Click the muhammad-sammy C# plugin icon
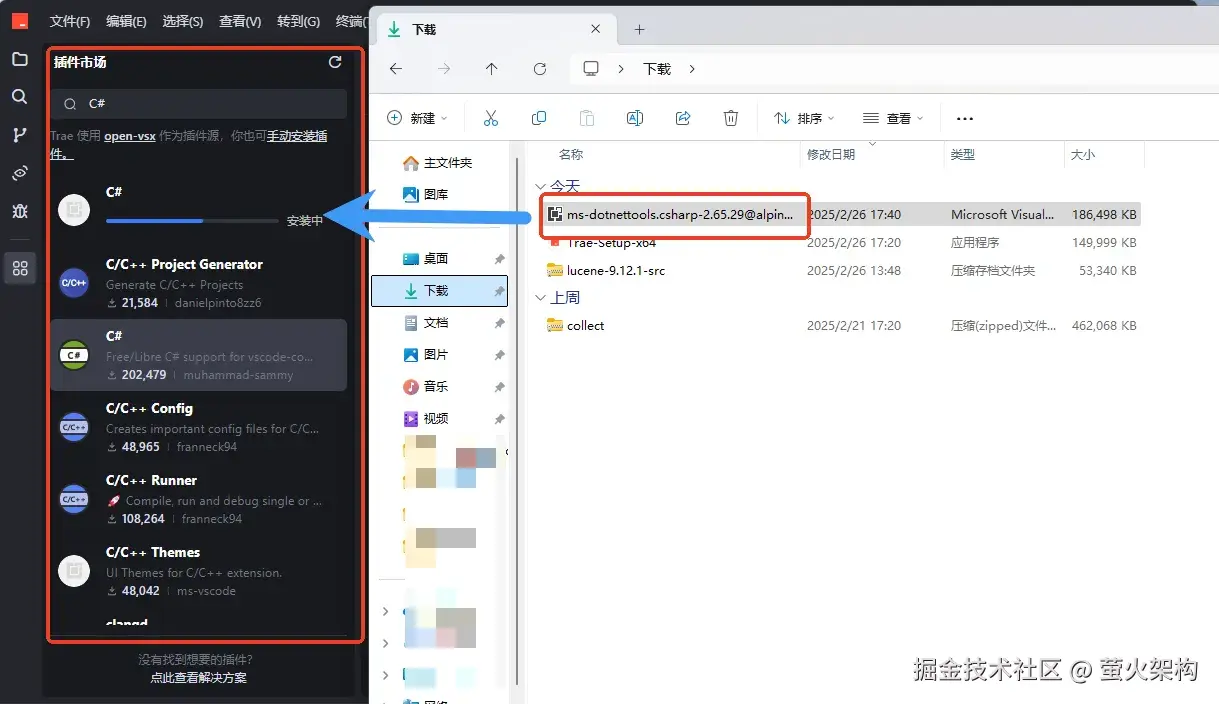The image size is (1219, 704). tap(74, 355)
